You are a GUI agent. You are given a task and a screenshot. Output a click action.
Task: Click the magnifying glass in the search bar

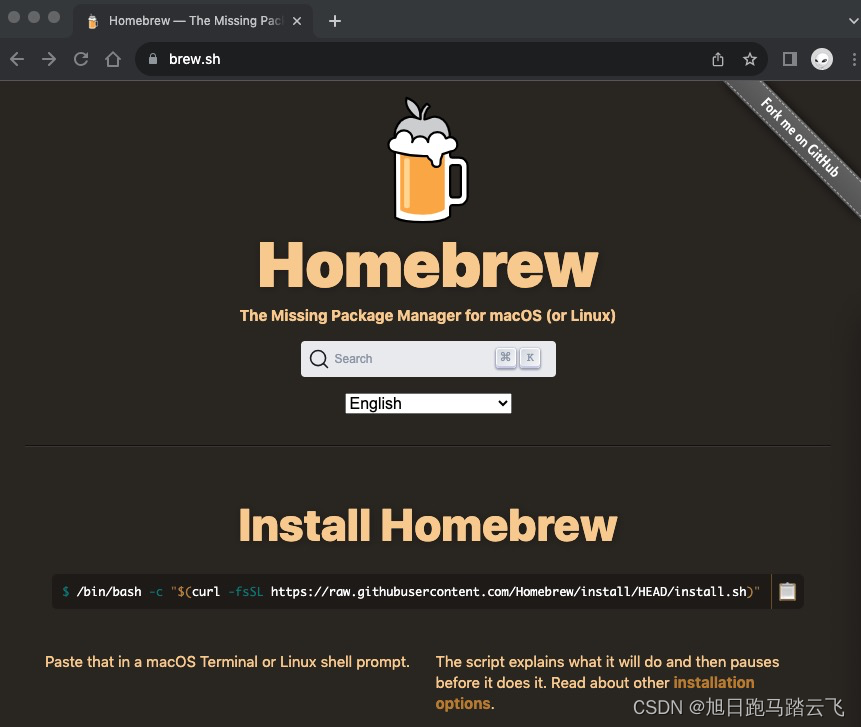pyautogui.click(x=318, y=358)
